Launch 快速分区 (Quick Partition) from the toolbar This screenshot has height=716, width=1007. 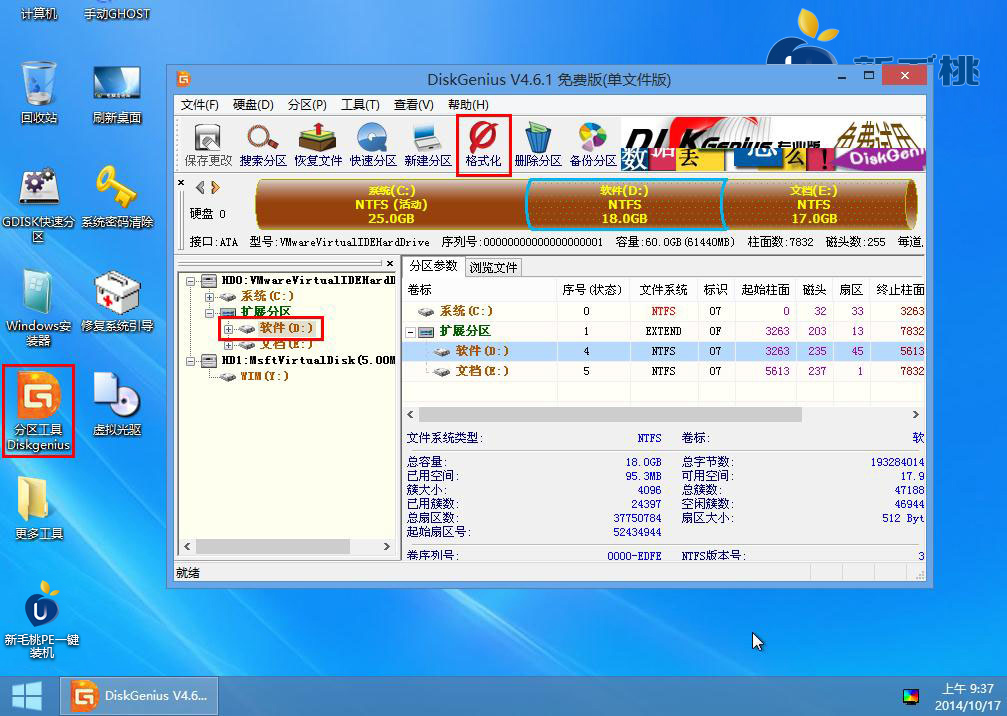point(372,143)
